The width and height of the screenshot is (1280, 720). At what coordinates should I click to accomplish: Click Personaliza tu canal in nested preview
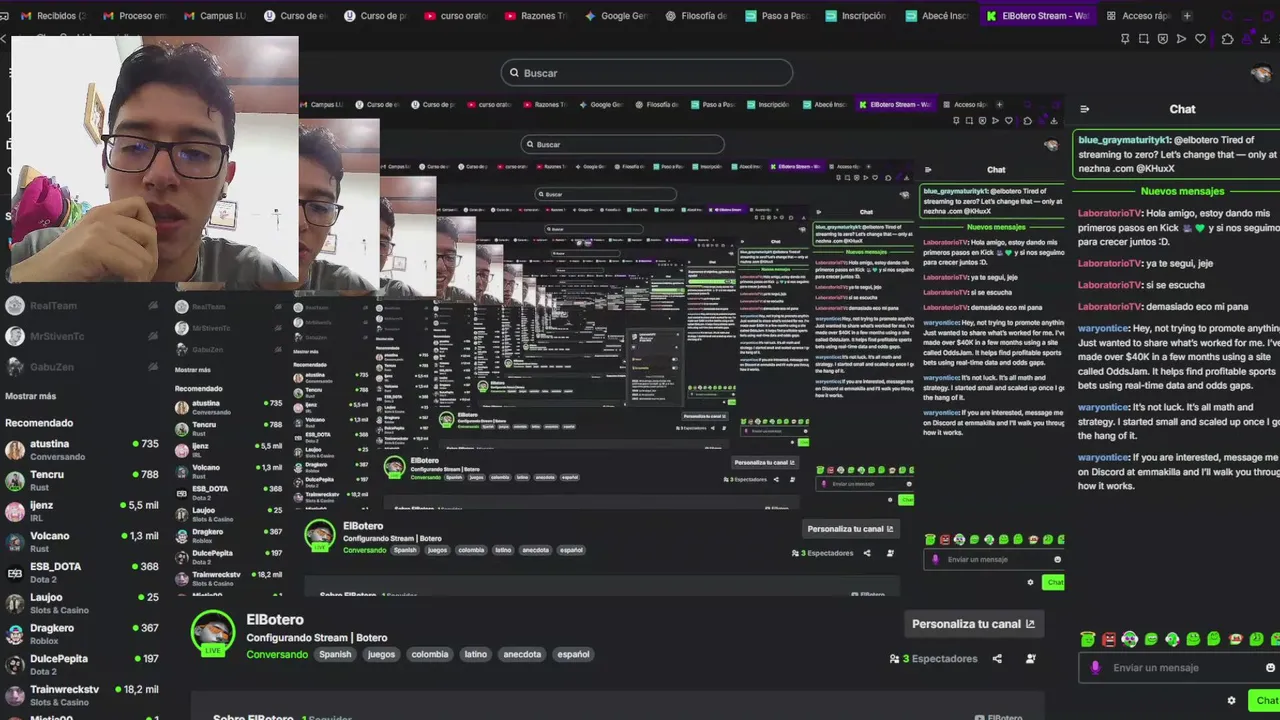(x=850, y=529)
